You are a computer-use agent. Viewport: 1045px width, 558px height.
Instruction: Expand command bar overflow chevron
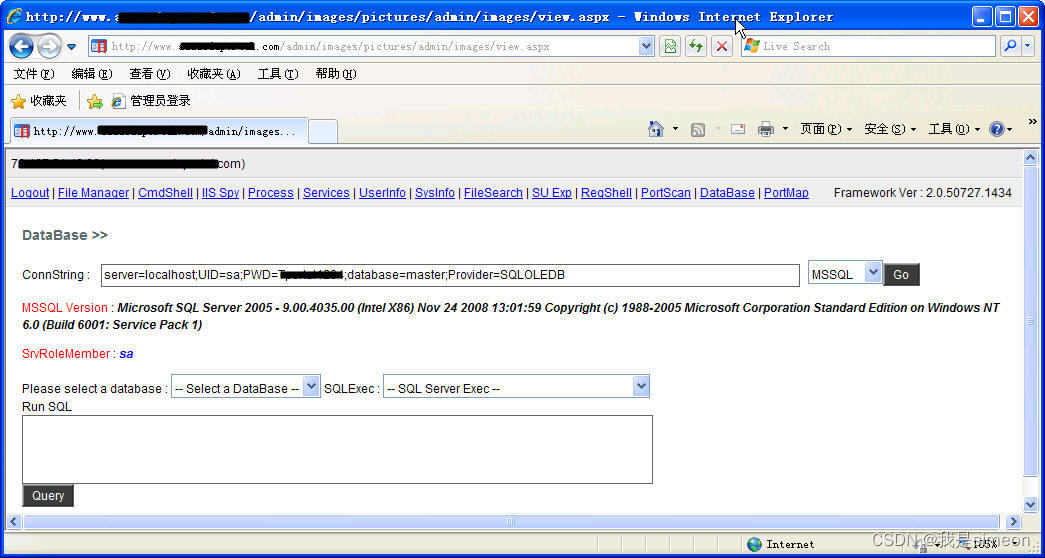pos(1032,121)
